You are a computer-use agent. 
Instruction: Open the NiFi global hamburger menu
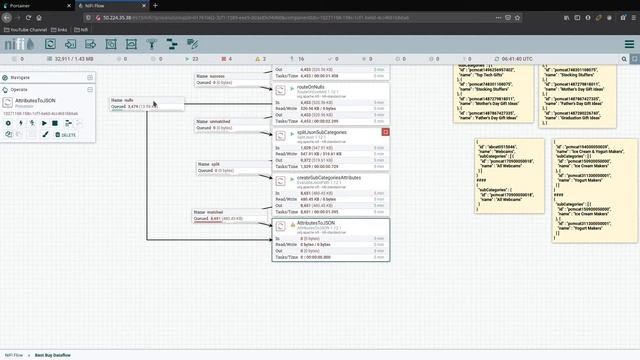click(629, 44)
